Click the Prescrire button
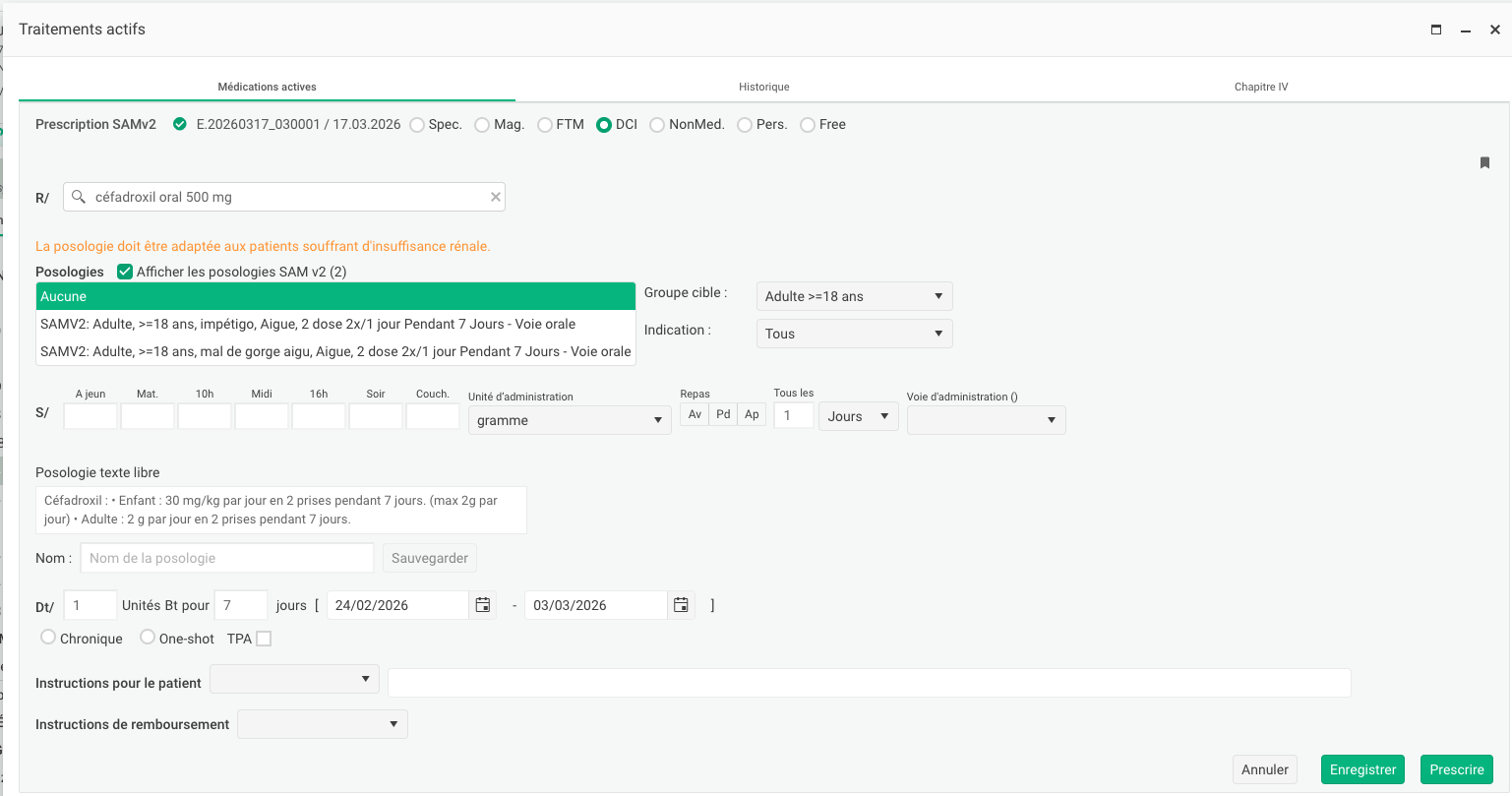This screenshot has width=1512, height=796. [x=1456, y=769]
